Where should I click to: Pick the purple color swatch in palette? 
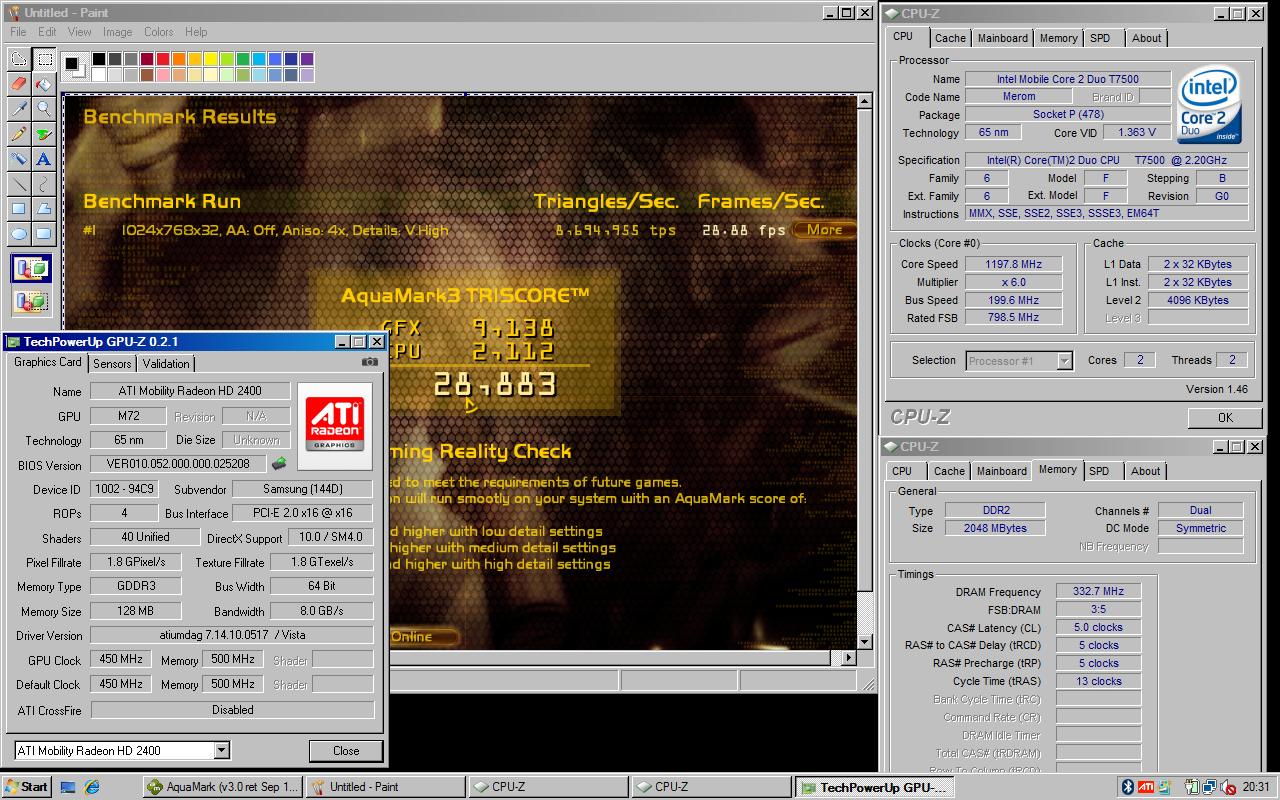(307, 60)
